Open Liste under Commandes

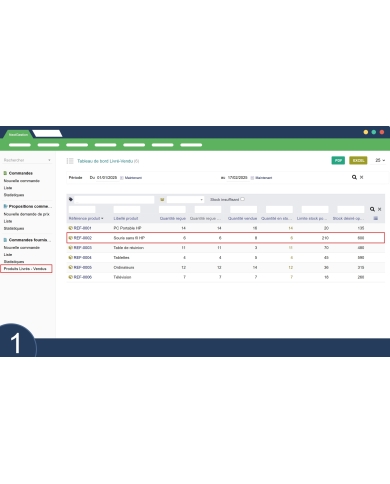[8, 188]
